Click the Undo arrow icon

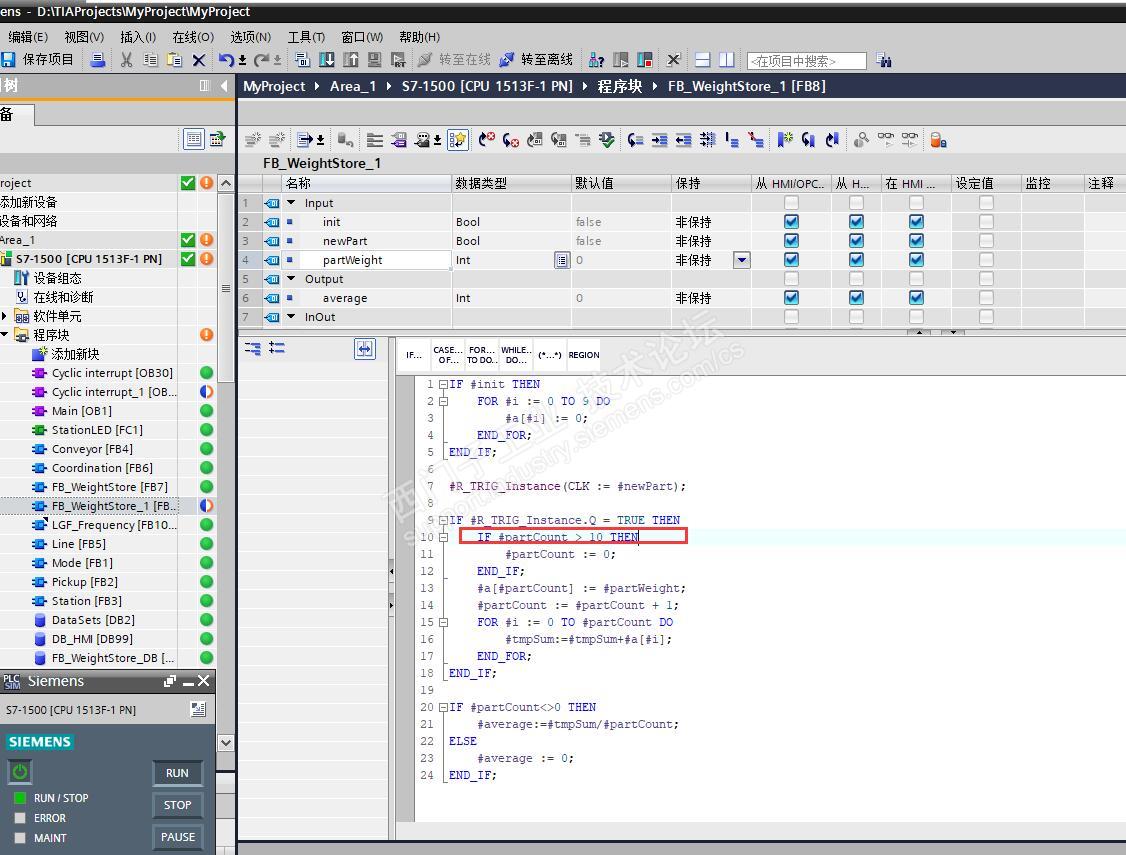coord(226,60)
